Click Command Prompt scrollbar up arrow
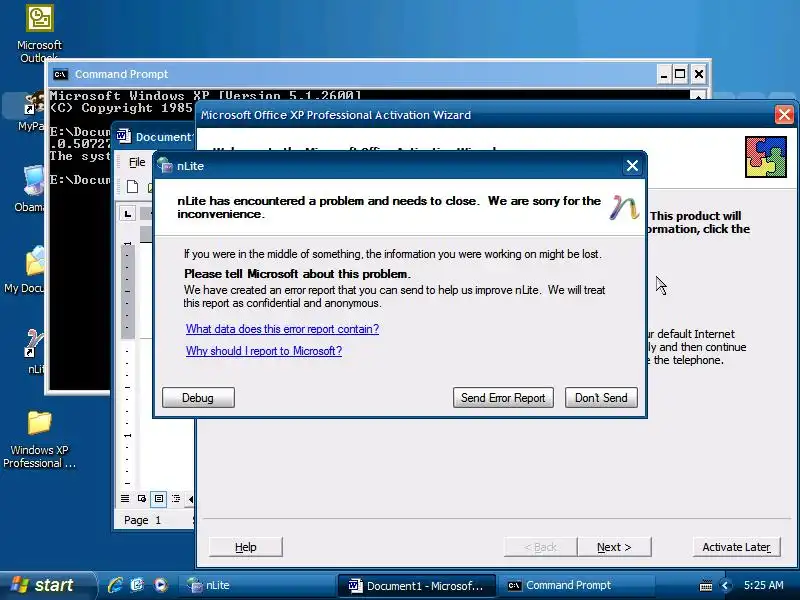 pyautogui.click(x=697, y=95)
